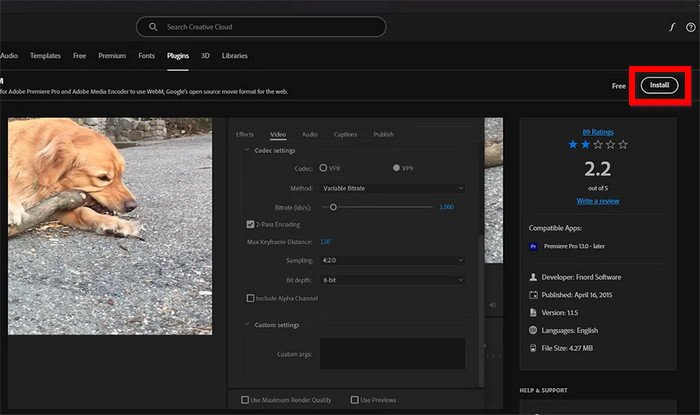Open the Video tab in export settings
This screenshot has height=415, width=700.
point(278,134)
